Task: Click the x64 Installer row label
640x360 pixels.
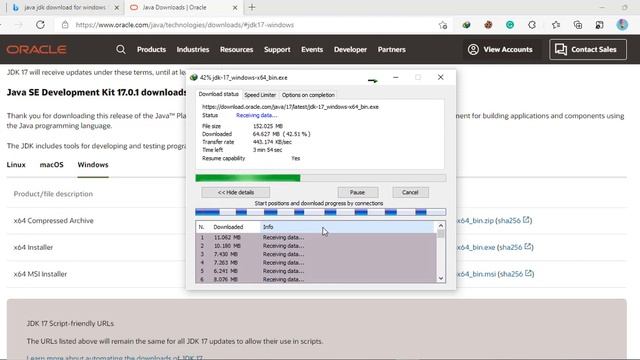Action: [x=33, y=247]
